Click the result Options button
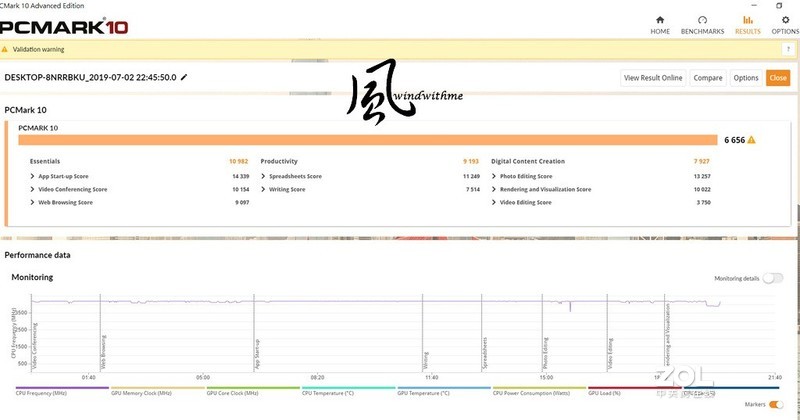 (x=746, y=78)
